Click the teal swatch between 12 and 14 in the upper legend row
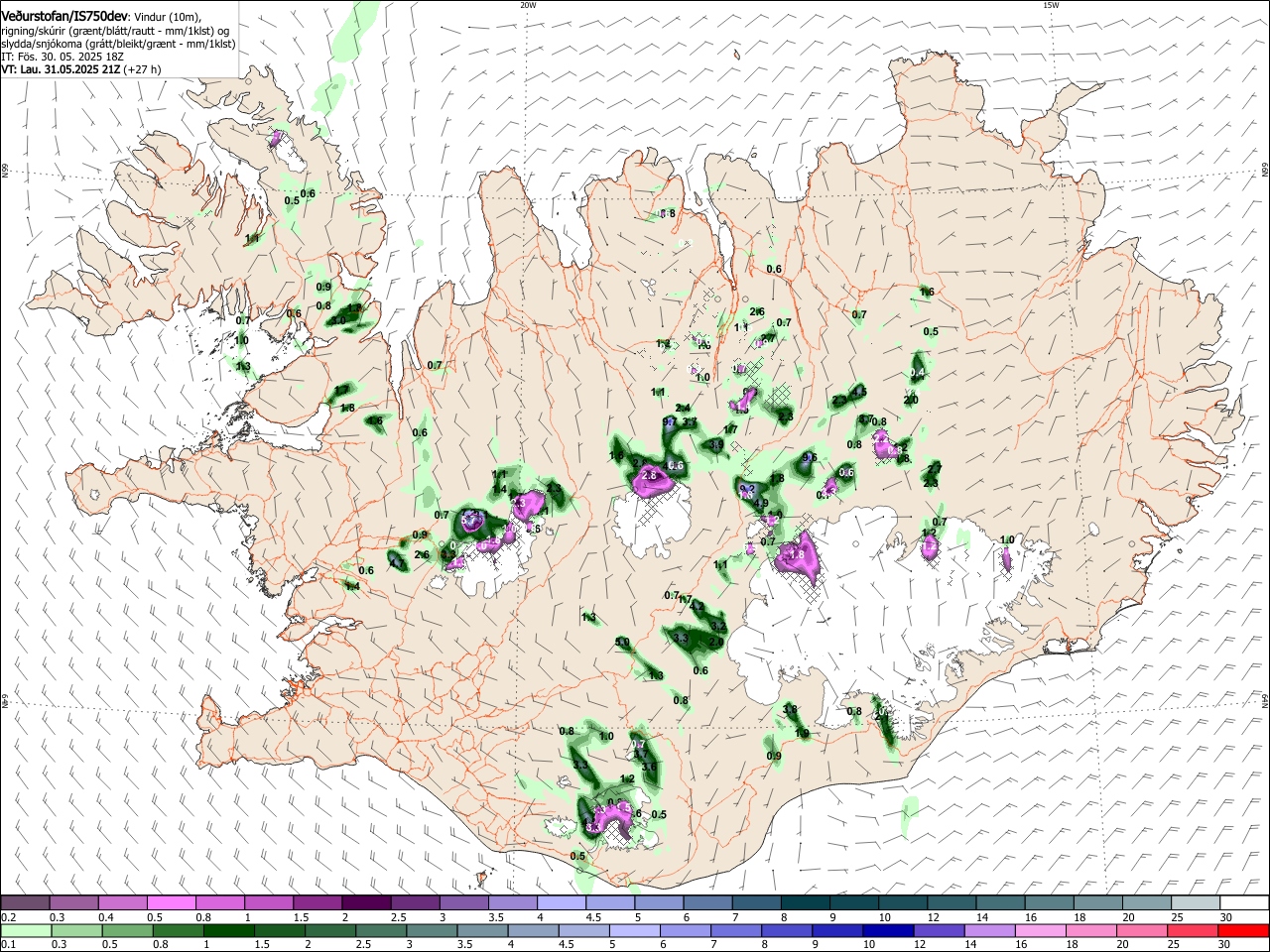 pyautogui.click(x=952, y=903)
